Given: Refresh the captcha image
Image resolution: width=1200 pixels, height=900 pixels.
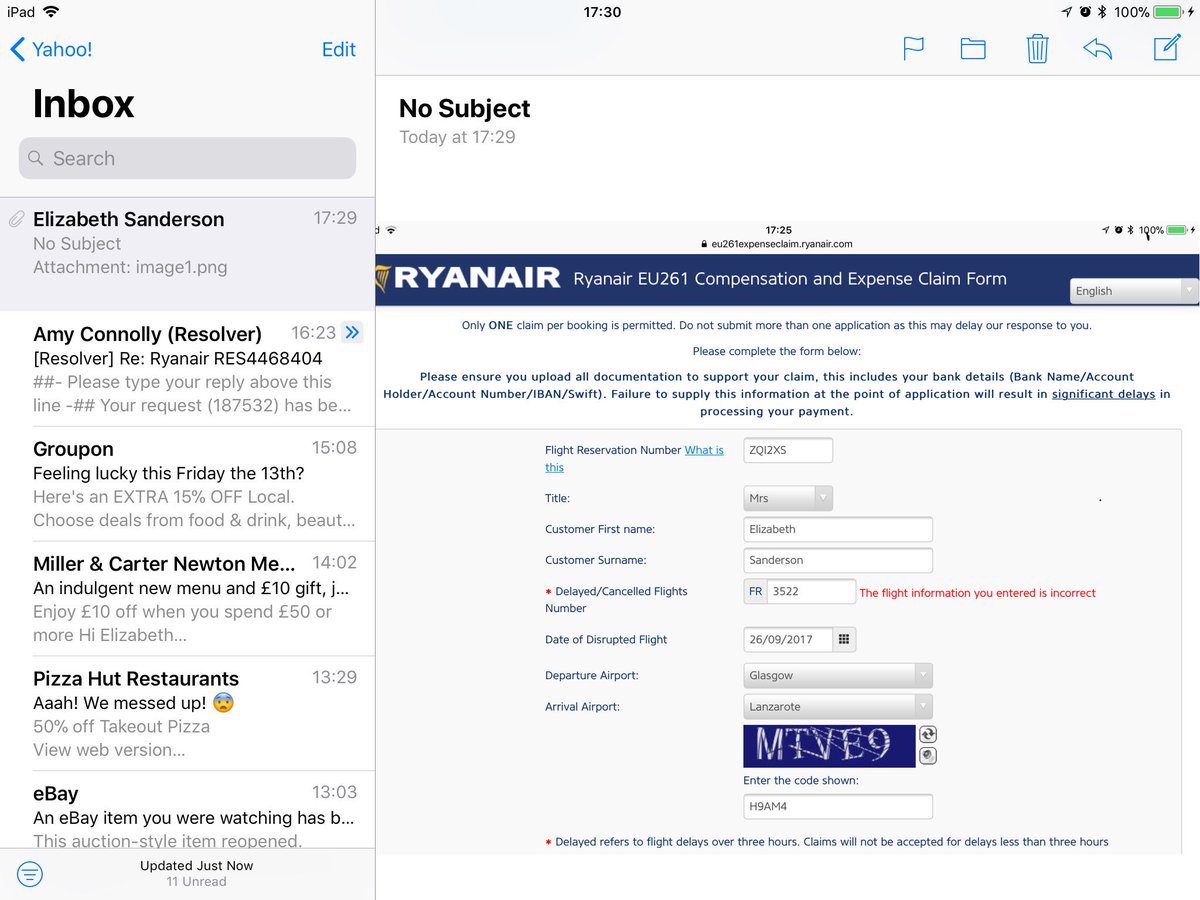Looking at the screenshot, I should (x=928, y=735).
